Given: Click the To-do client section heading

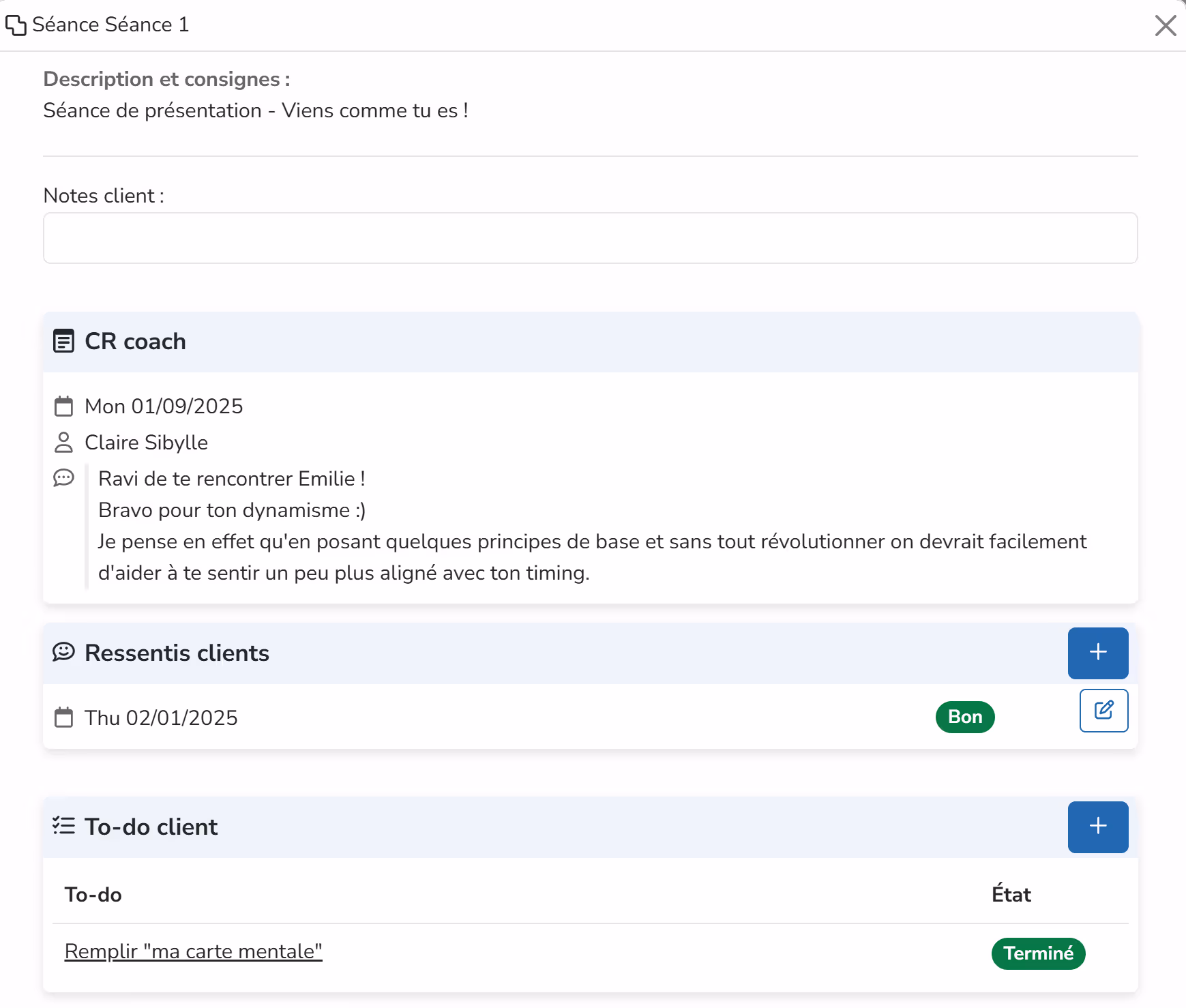Looking at the screenshot, I should [x=151, y=827].
